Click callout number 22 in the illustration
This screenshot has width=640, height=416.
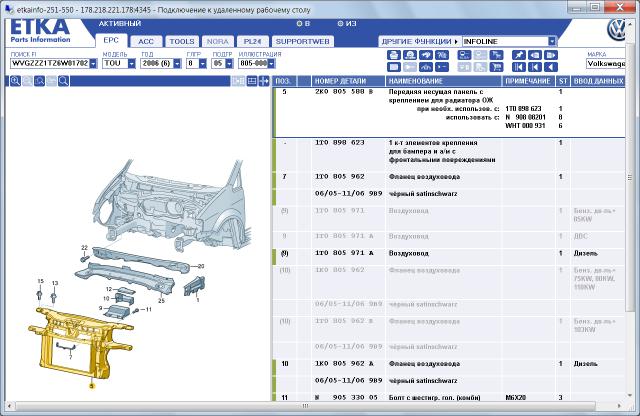pos(84,247)
